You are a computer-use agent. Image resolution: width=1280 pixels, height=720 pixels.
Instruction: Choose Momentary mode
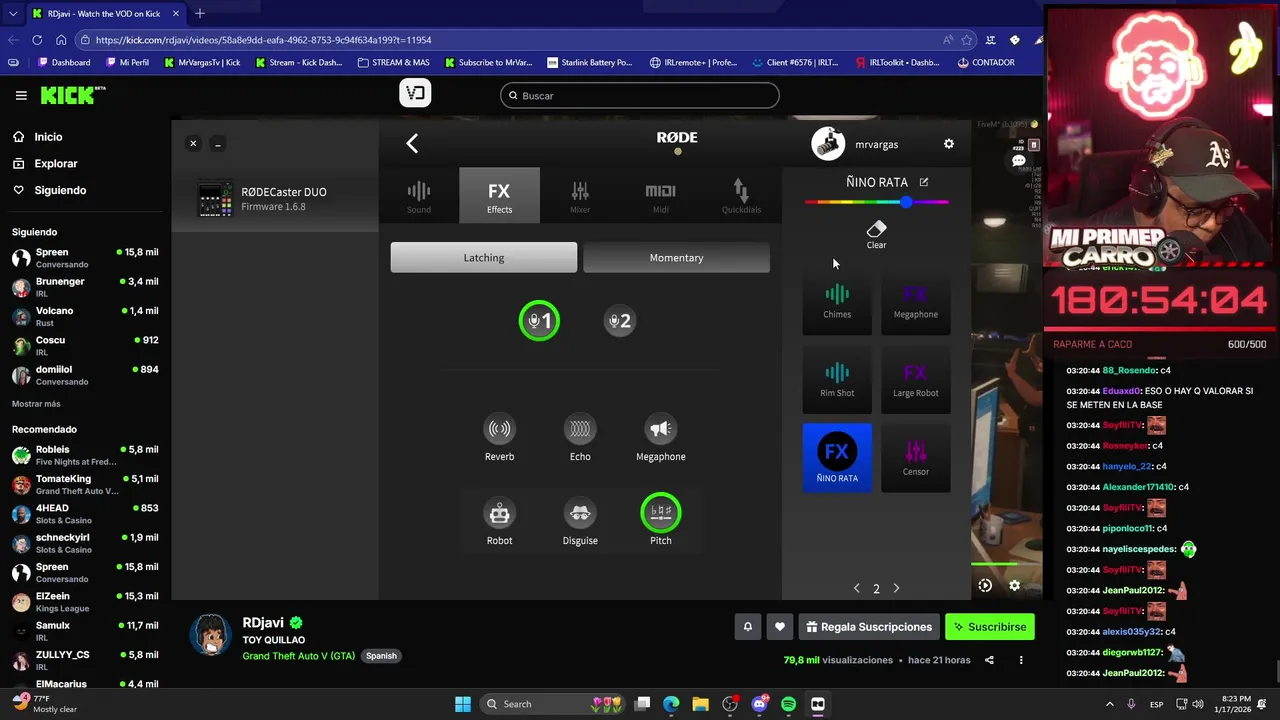point(676,257)
